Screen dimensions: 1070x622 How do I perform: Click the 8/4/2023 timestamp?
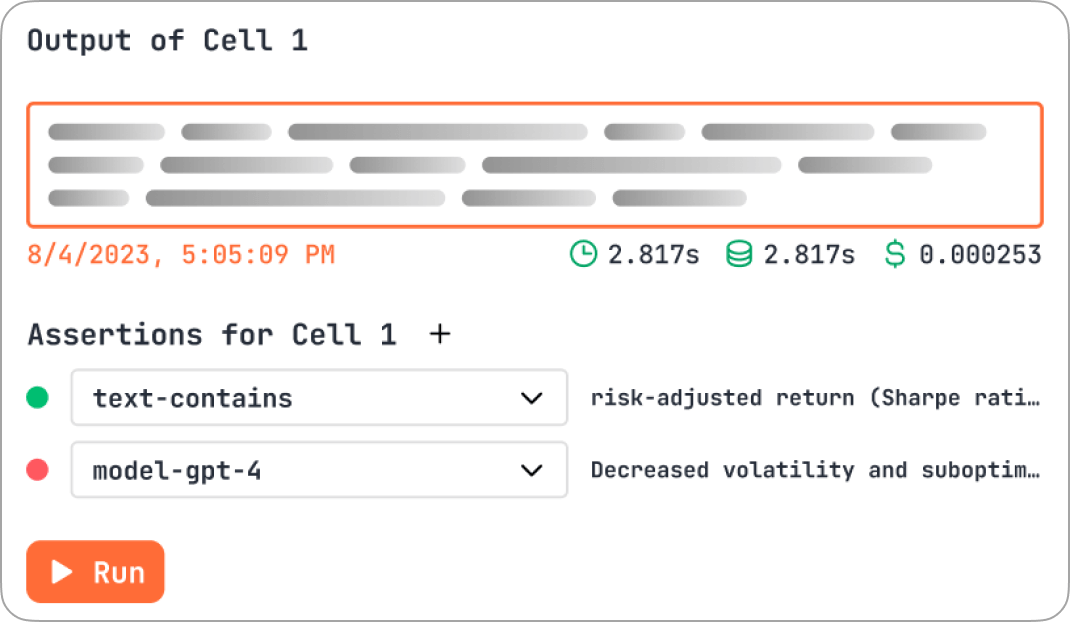tap(181, 255)
